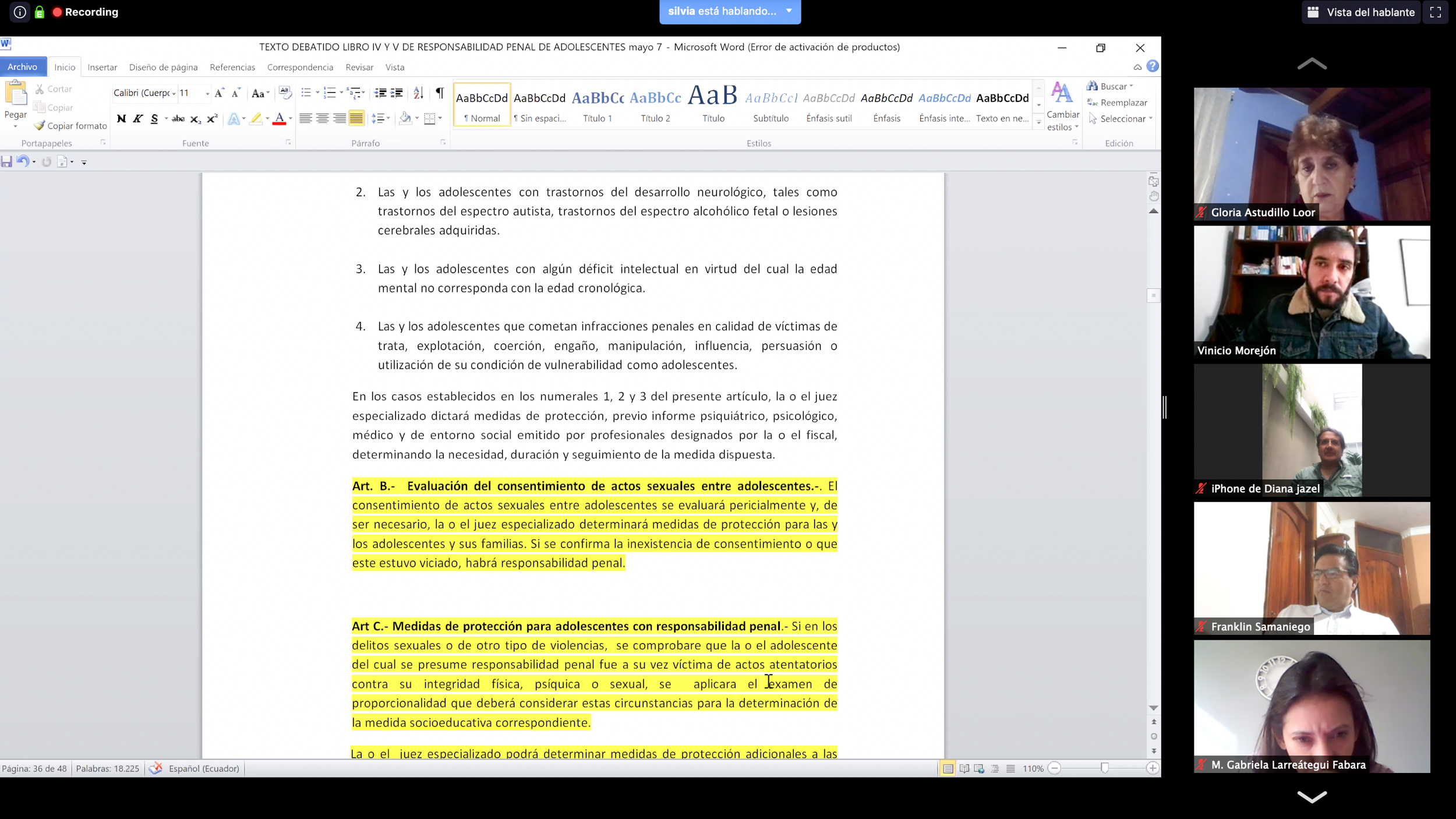Click the zoom out minus button

[1054, 768]
